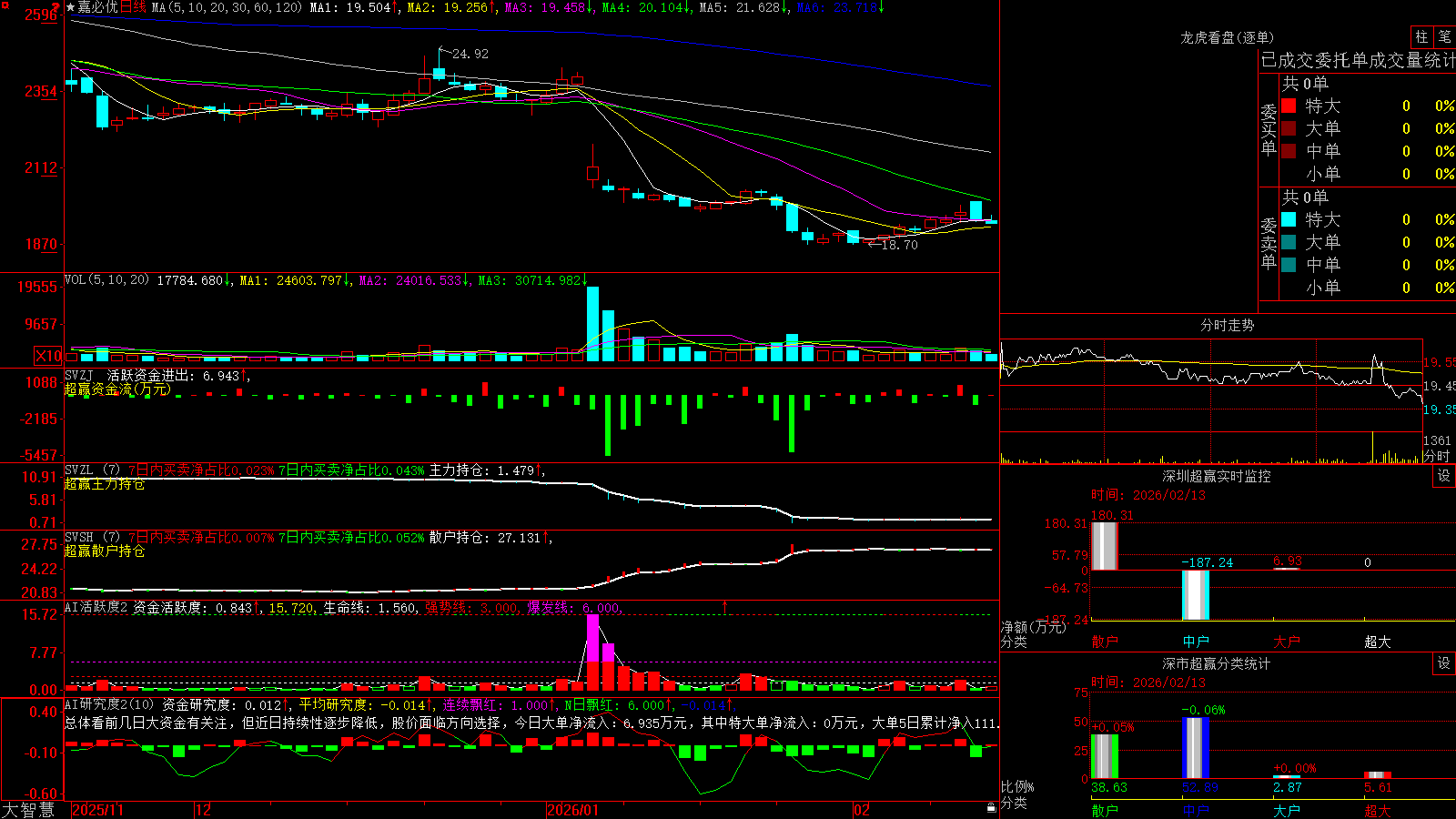
Task: Click 大户 category label in 分类统计 chart
Action: coord(1287,810)
